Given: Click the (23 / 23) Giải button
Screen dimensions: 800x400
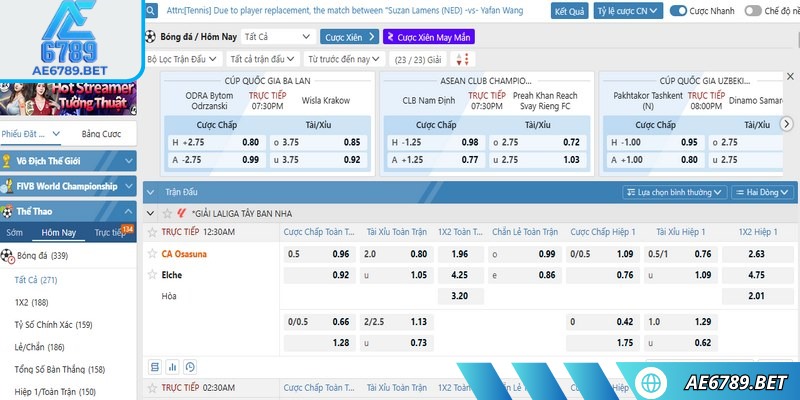Looking at the screenshot, I should (418, 59).
